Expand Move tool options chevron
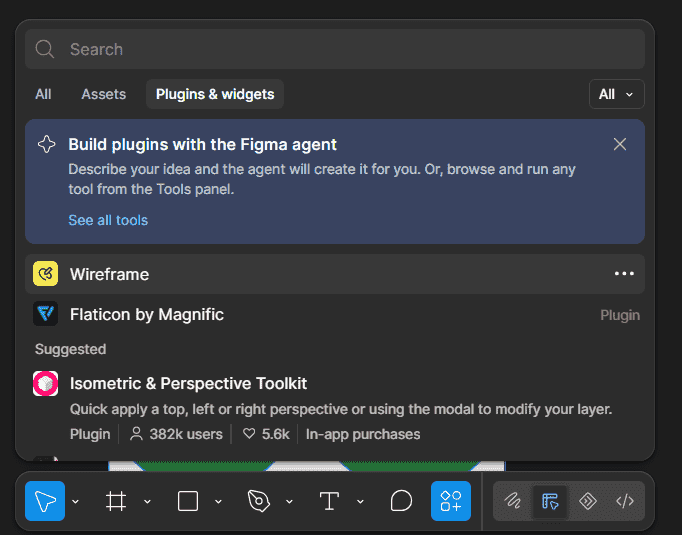The height and width of the screenshot is (535, 682). click(x=75, y=502)
